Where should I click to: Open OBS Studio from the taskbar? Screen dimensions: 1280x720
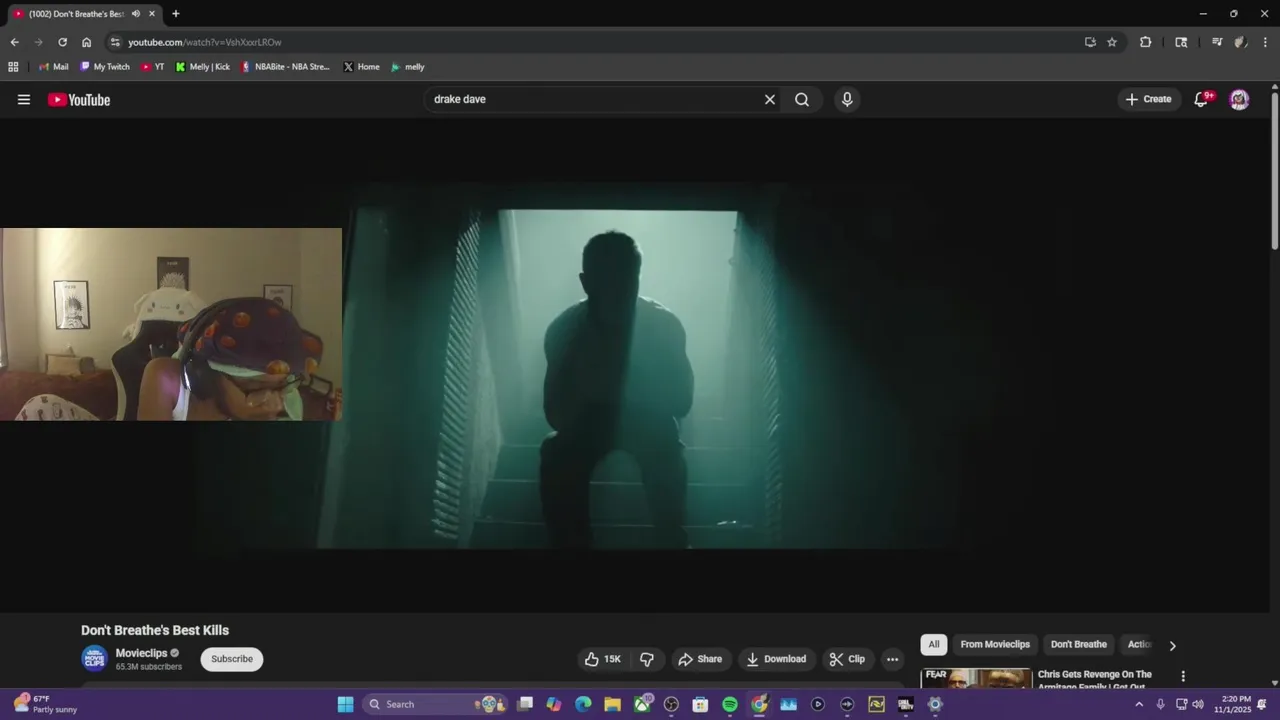(x=671, y=704)
